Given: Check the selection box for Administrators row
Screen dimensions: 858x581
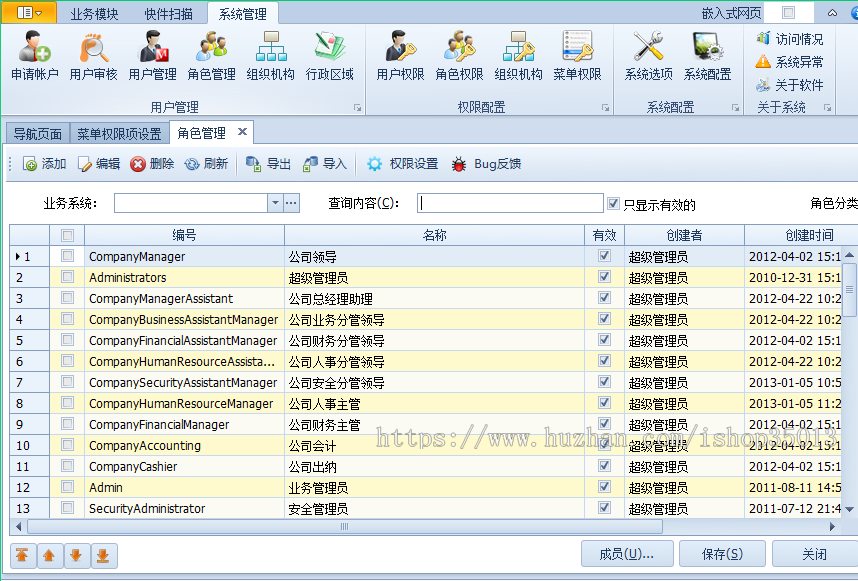Looking at the screenshot, I should pos(67,277).
